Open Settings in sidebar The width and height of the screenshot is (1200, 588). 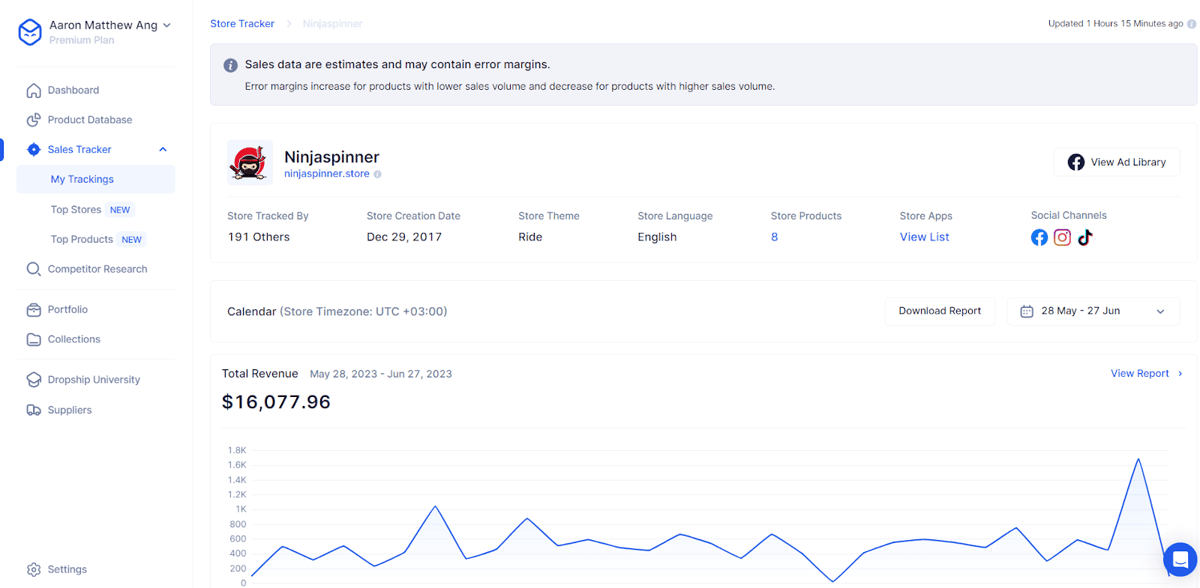click(67, 569)
